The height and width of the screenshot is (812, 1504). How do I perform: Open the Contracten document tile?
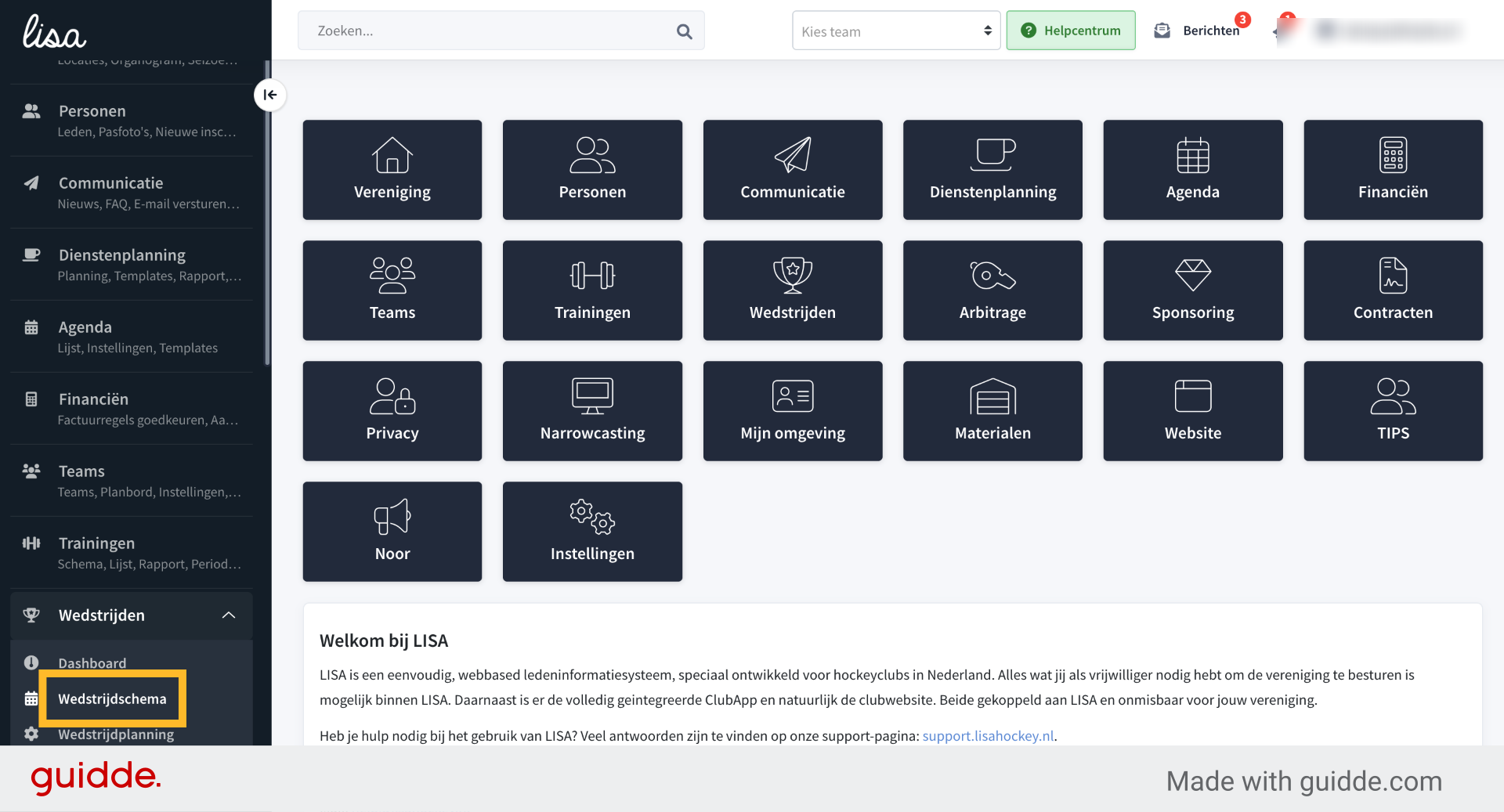(1393, 290)
